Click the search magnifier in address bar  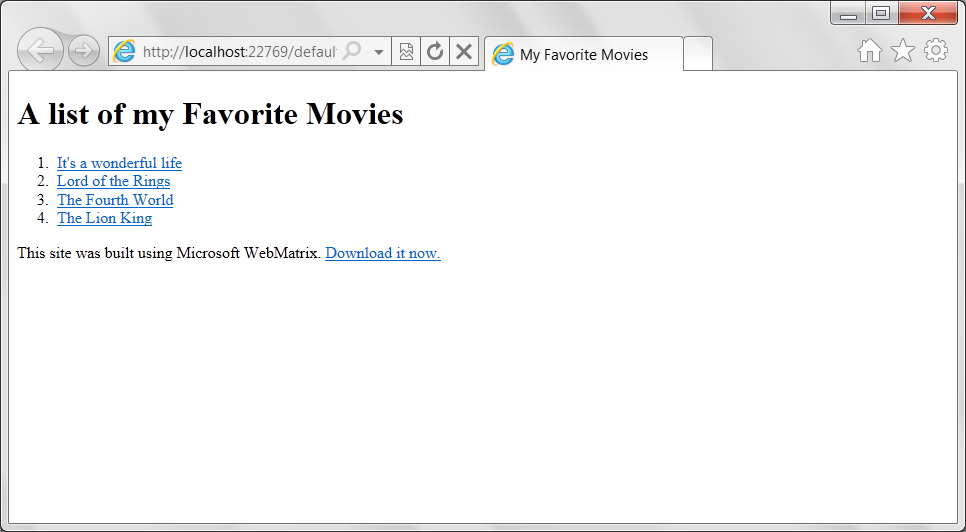351,51
